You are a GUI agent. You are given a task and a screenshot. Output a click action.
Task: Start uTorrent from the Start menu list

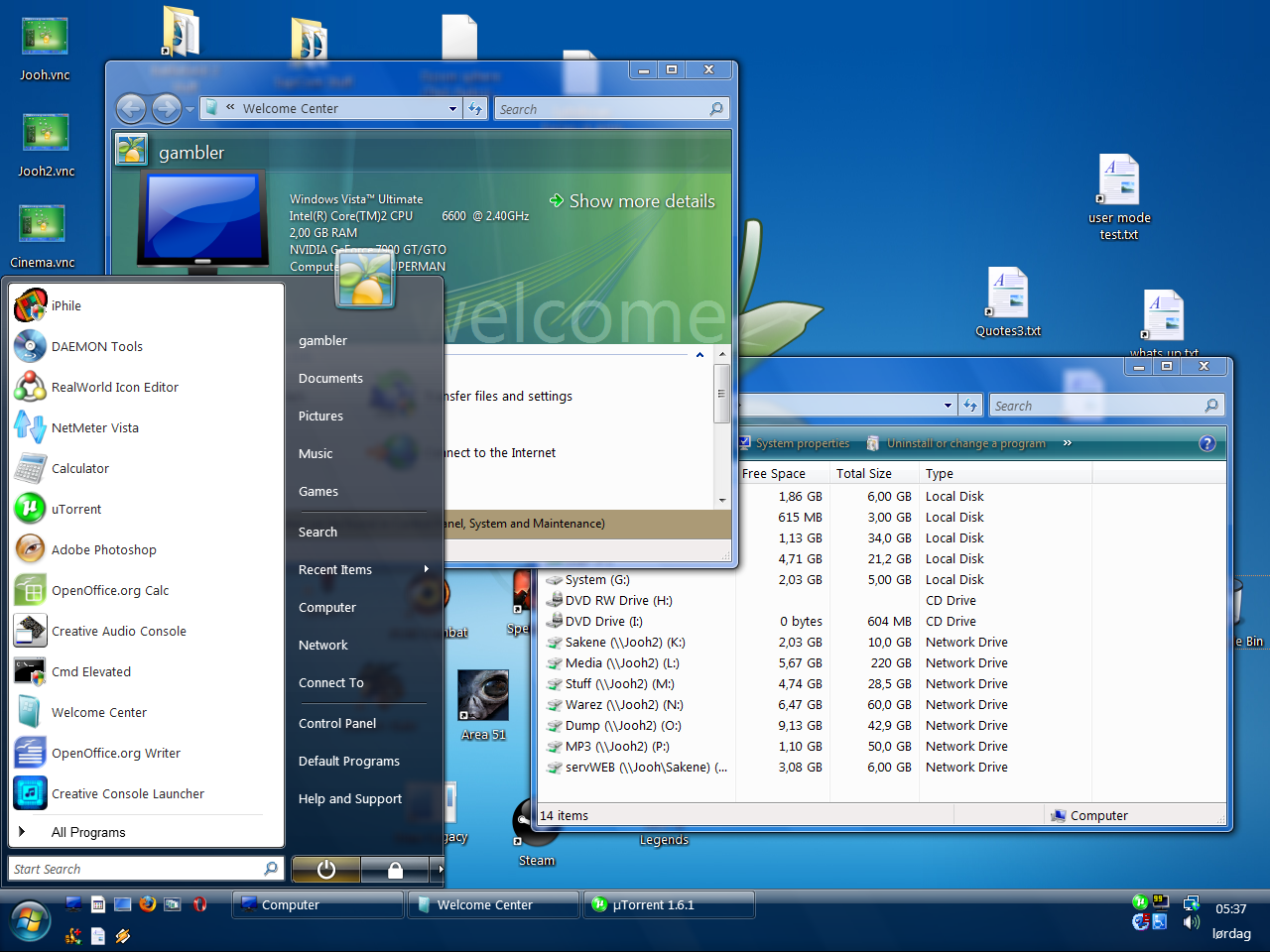click(147, 509)
